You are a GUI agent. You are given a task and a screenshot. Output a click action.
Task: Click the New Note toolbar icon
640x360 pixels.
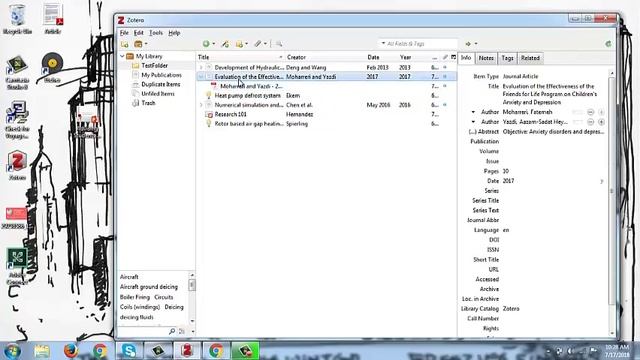[239, 44]
